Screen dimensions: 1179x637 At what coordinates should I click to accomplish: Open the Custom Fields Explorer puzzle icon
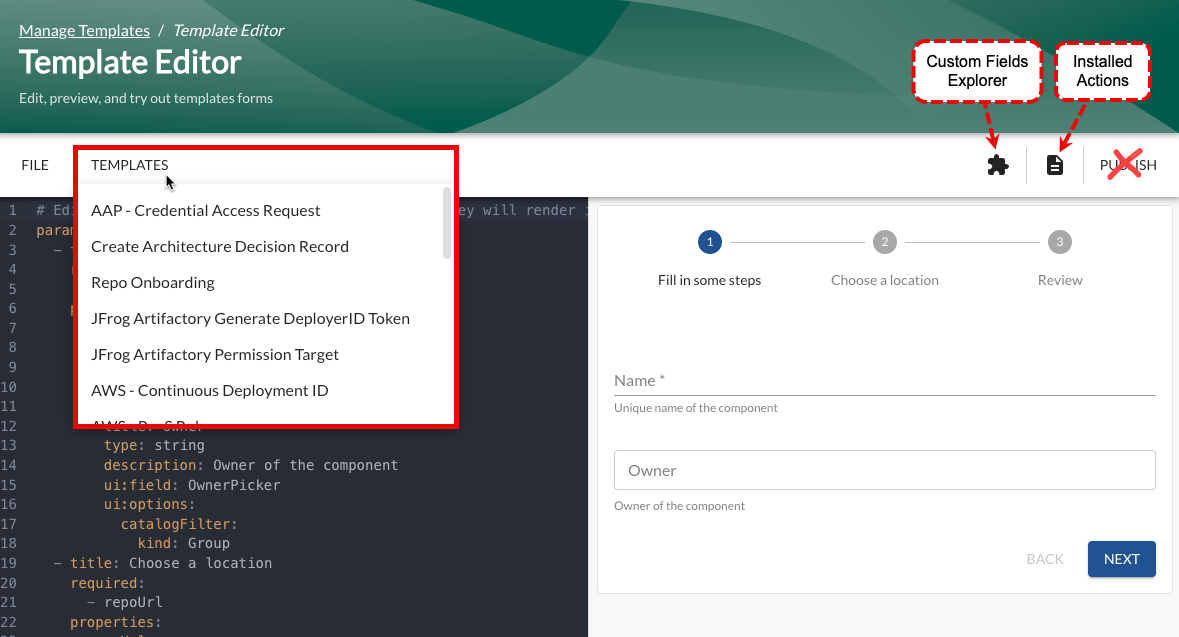pyautogui.click(x=997, y=165)
